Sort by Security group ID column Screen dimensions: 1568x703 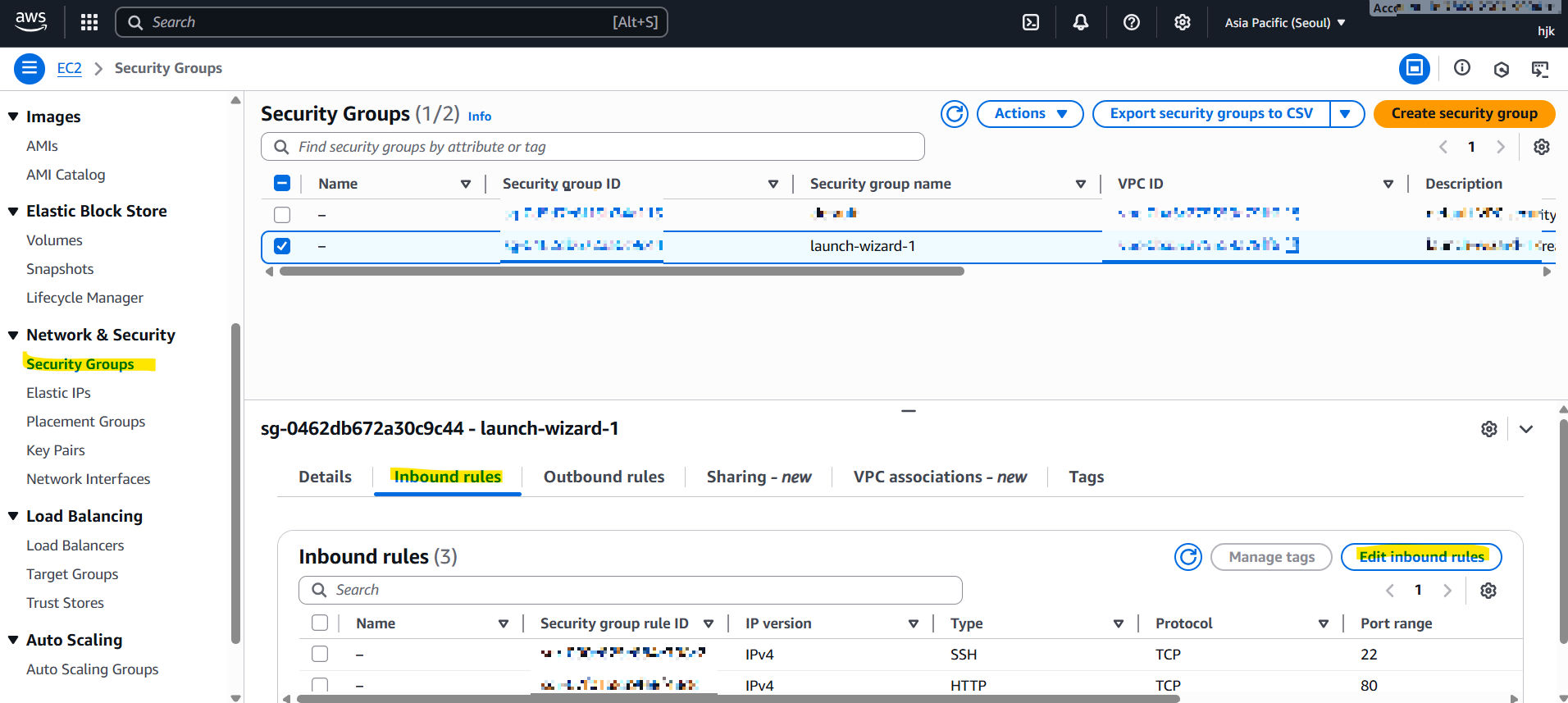click(x=773, y=184)
